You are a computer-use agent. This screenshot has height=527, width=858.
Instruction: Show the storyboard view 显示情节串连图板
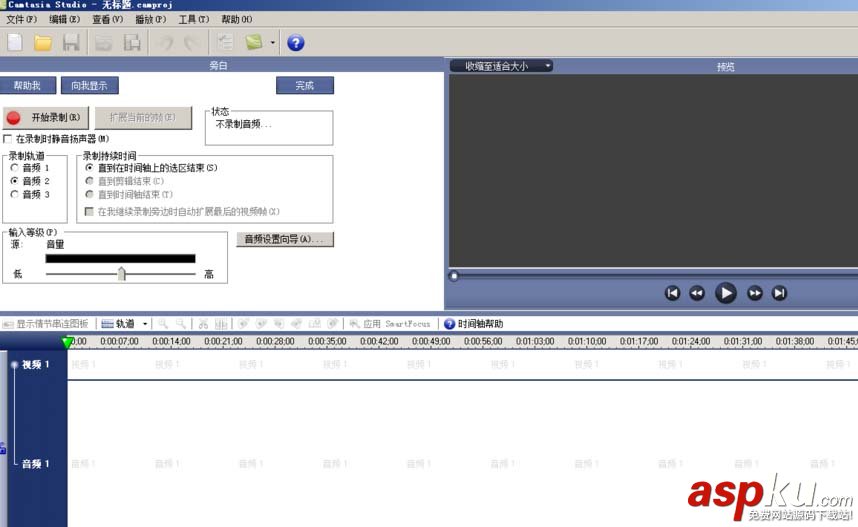(46, 324)
